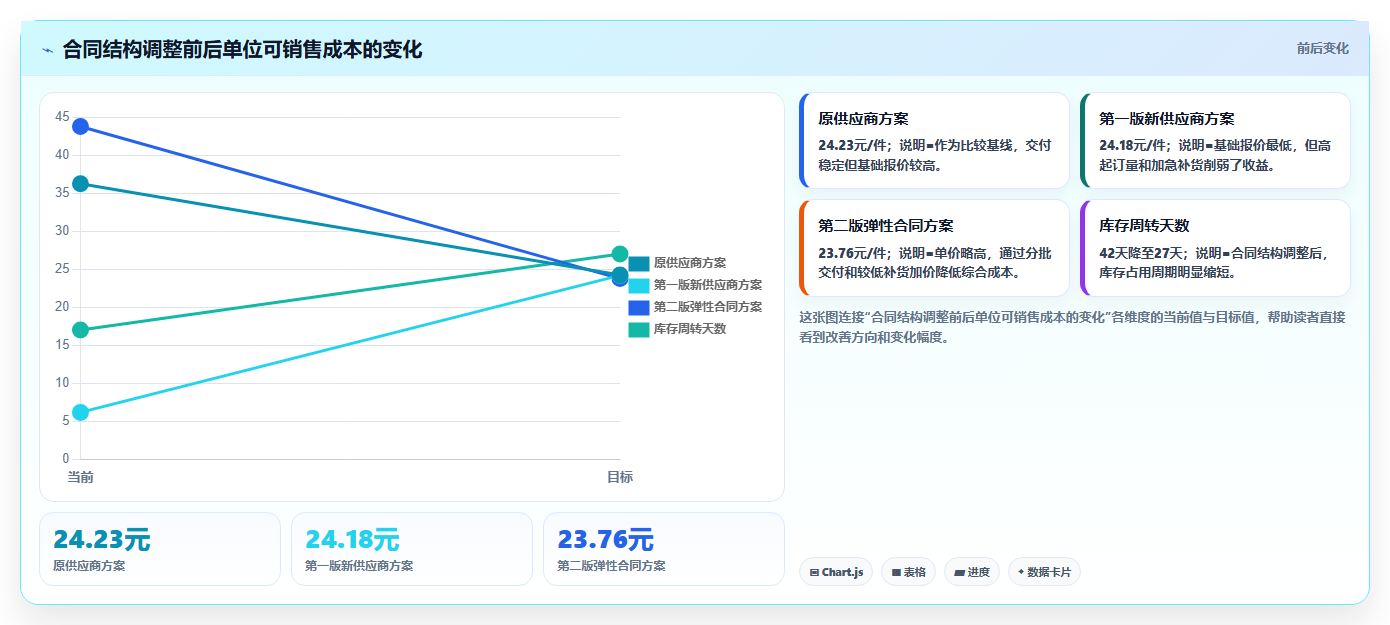This screenshot has height=625, width=1390.
Task: Click the 表格 tag icon
Action: (896, 573)
